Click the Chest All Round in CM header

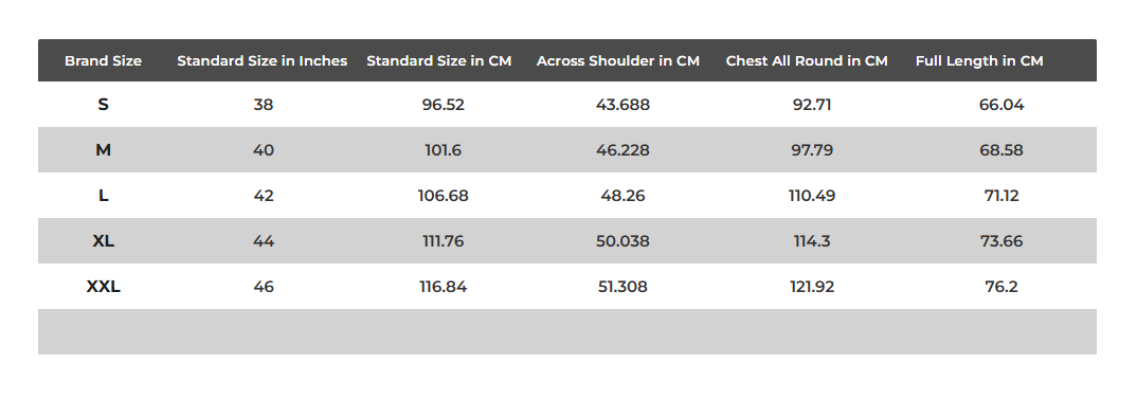point(807,61)
